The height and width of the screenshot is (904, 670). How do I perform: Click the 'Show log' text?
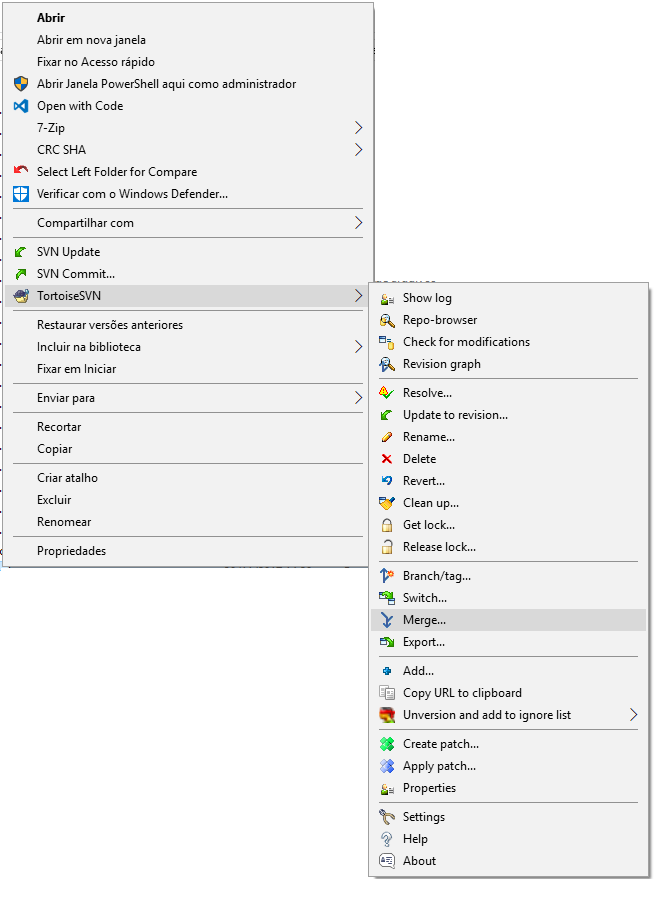tap(427, 299)
